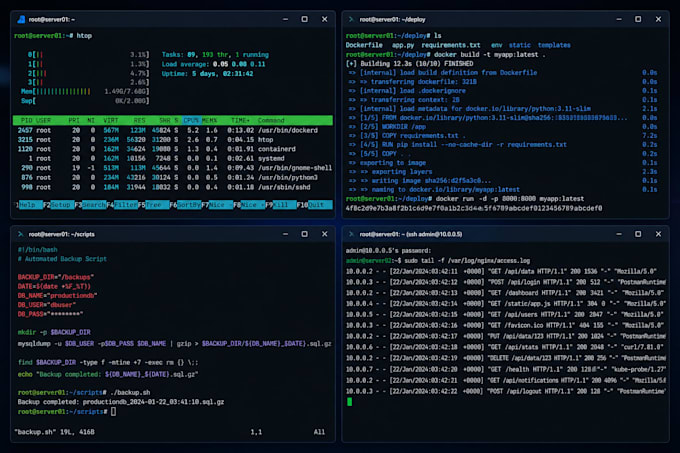The width and height of the screenshot is (680, 453).
Task: Click the Uptime line in htop
Action: point(207,74)
